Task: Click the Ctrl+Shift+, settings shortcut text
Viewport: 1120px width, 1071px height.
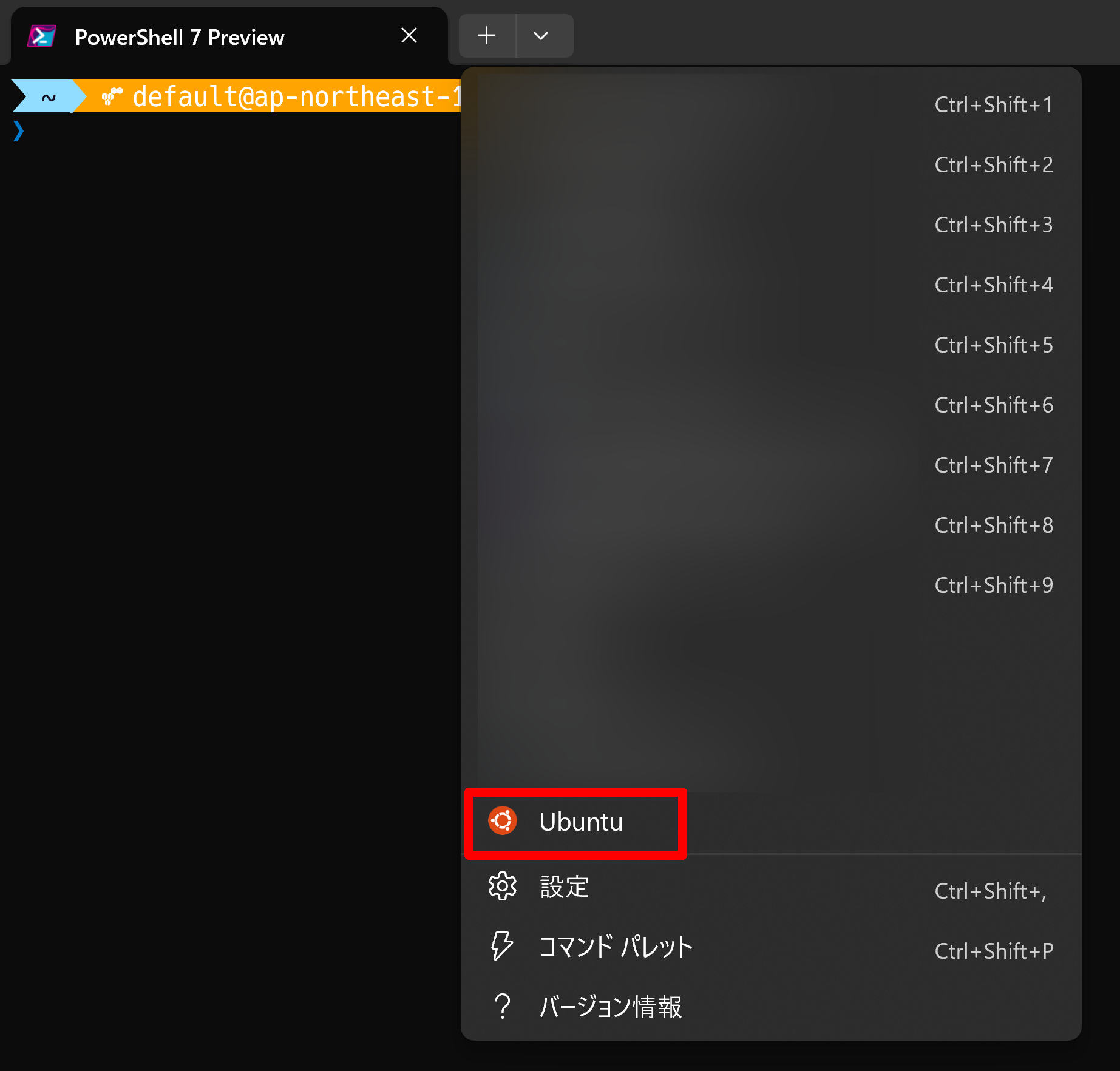Action: pos(991,891)
